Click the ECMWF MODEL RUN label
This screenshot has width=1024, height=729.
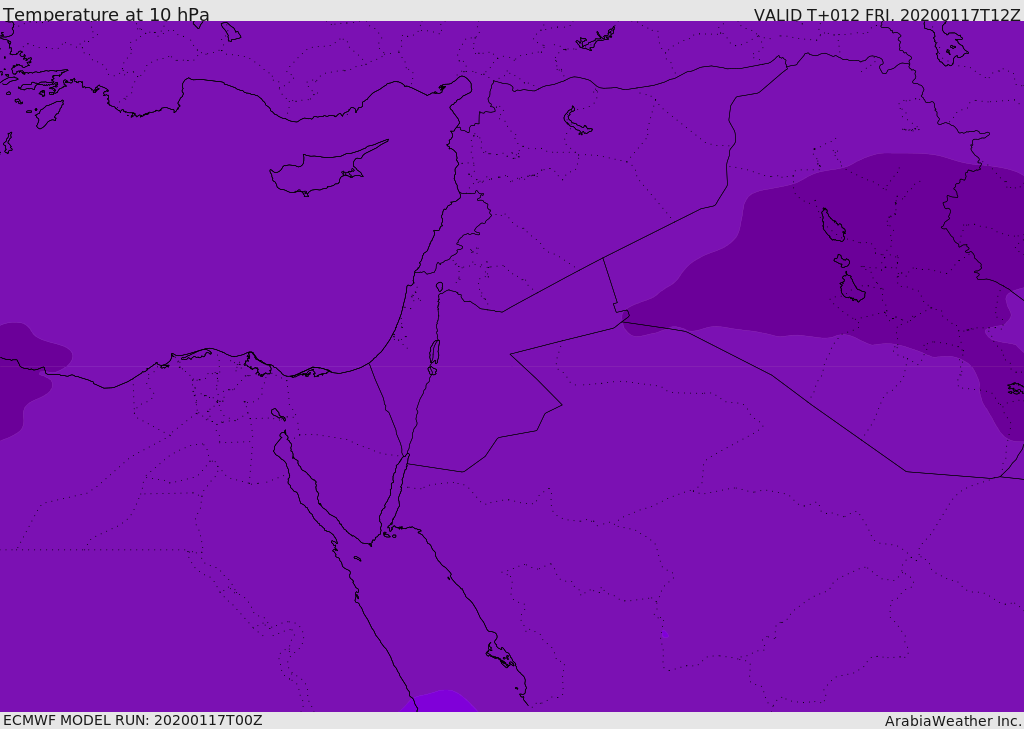click(x=132, y=720)
